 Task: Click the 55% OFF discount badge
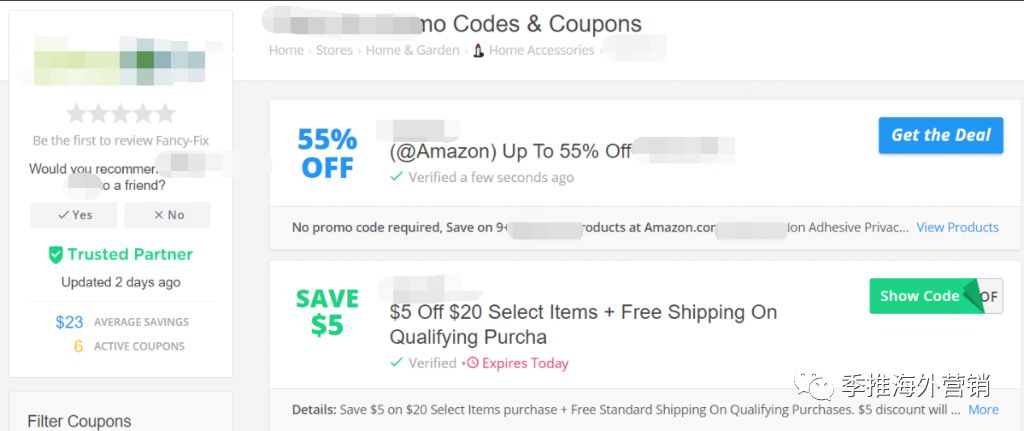pyautogui.click(x=327, y=153)
